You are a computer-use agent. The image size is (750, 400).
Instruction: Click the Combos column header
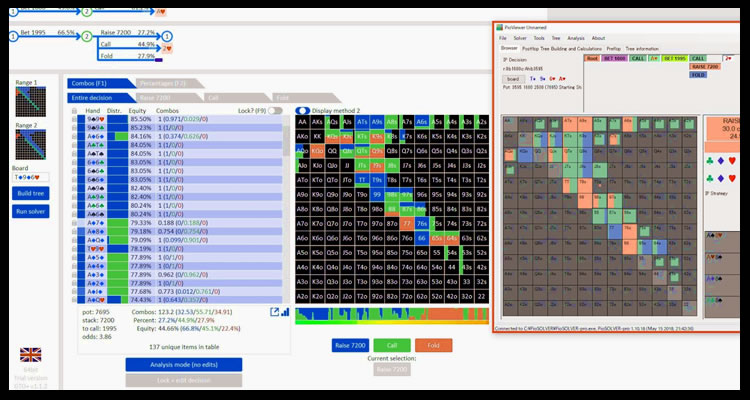[x=167, y=111]
